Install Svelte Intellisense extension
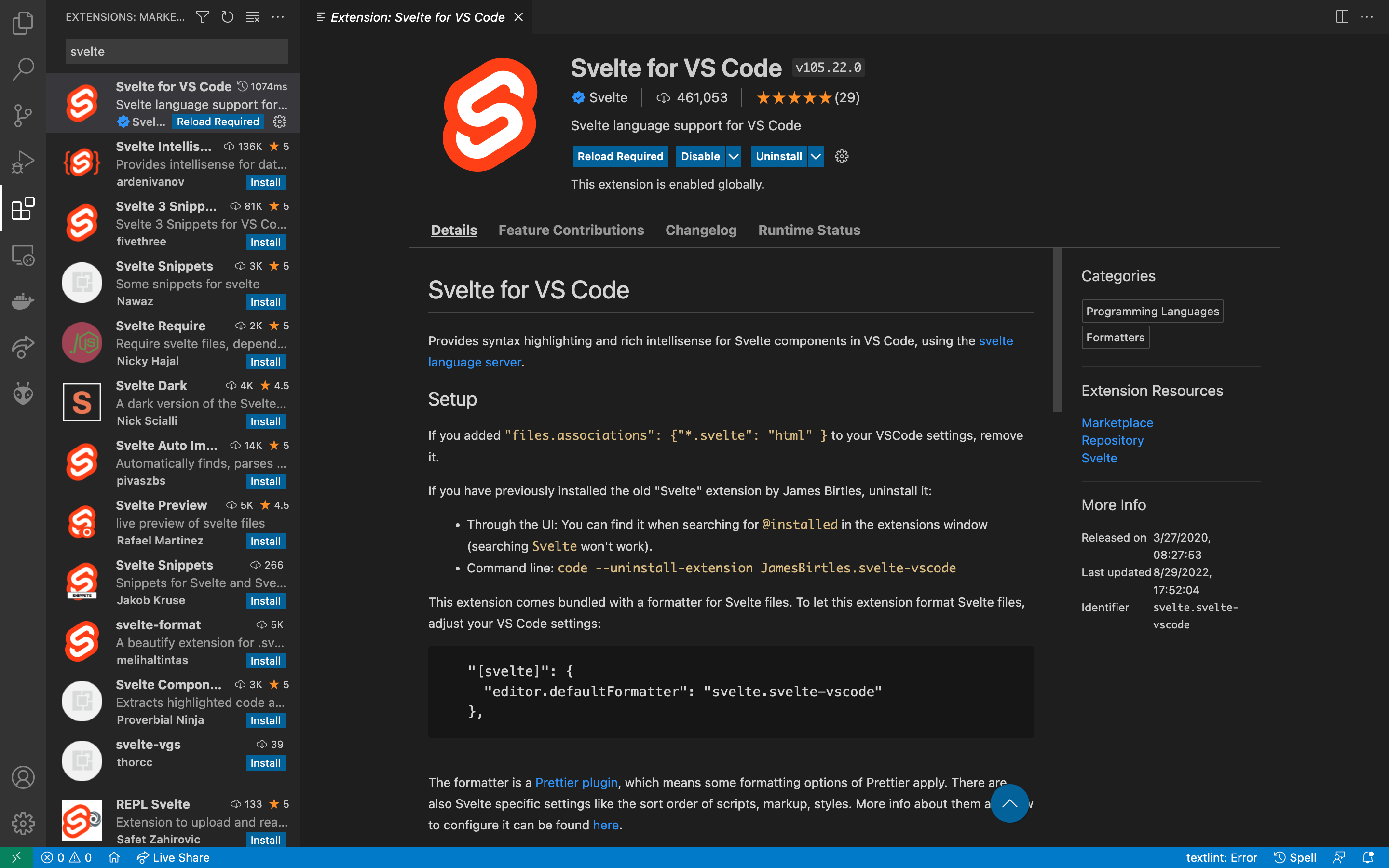Image resolution: width=1389 pixels, height=868 pixels. [x=265, y=182]
